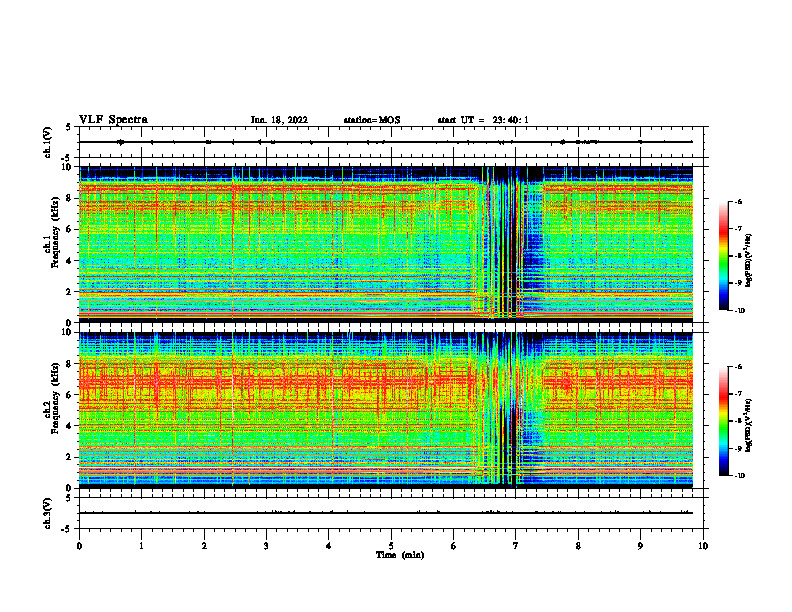
Task: Click time axis tick label "4"
Action: tap(329, 546)
